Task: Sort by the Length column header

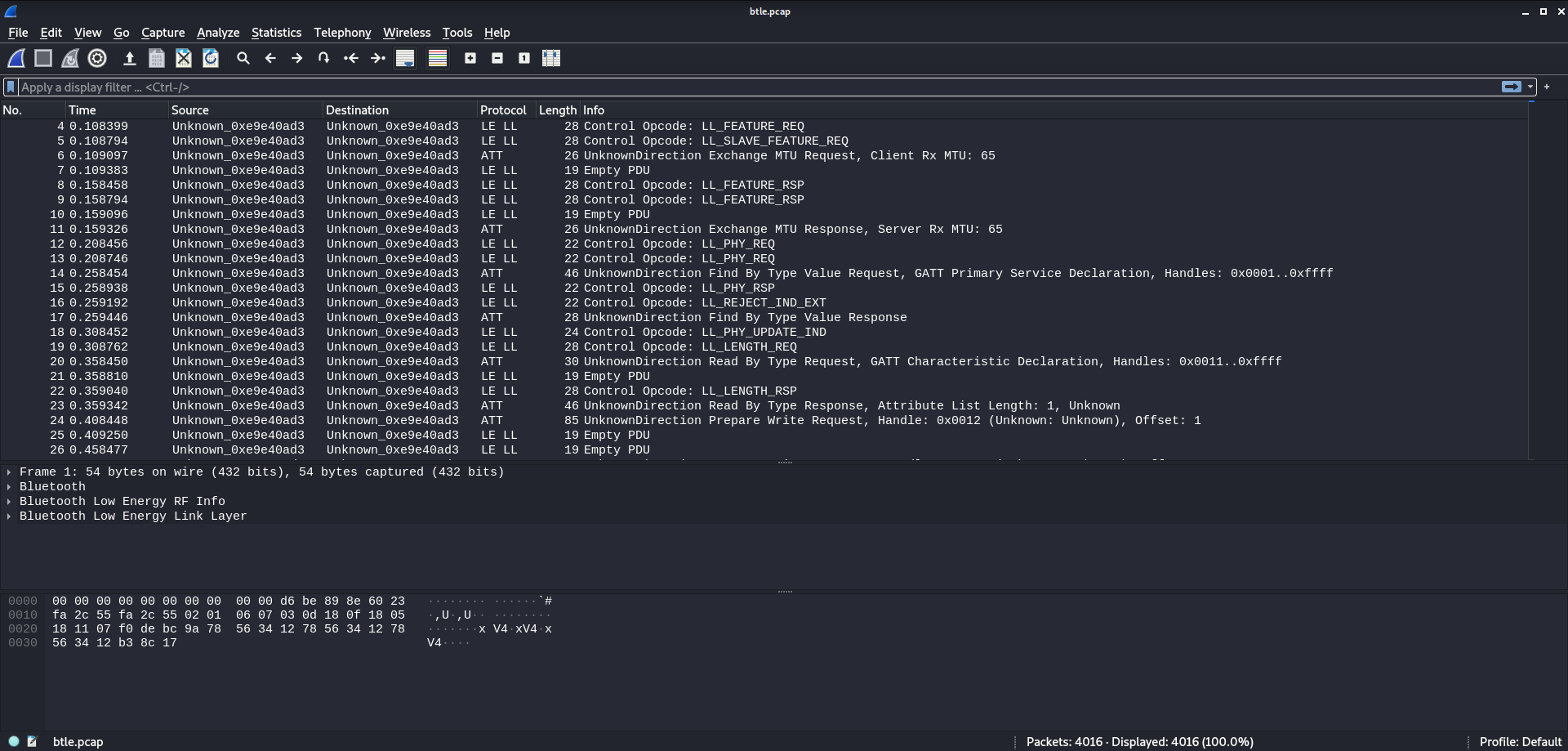Action: tap(558, 110)
